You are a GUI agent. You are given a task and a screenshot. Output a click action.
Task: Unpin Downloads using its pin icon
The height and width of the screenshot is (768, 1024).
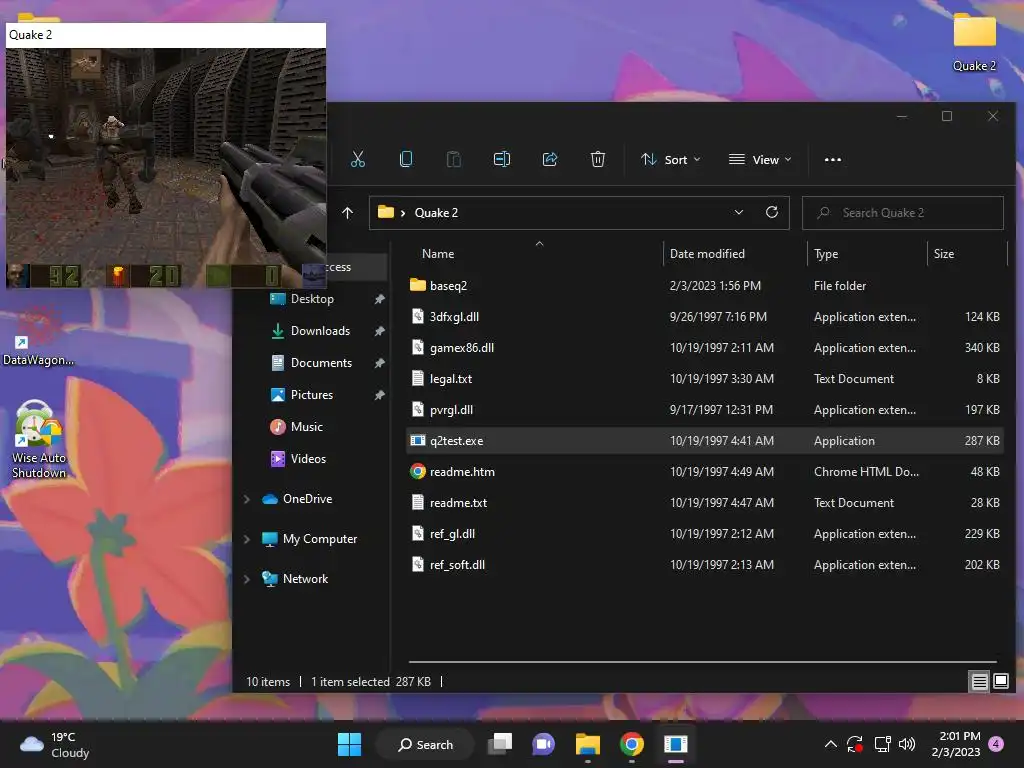coord(379,331)
